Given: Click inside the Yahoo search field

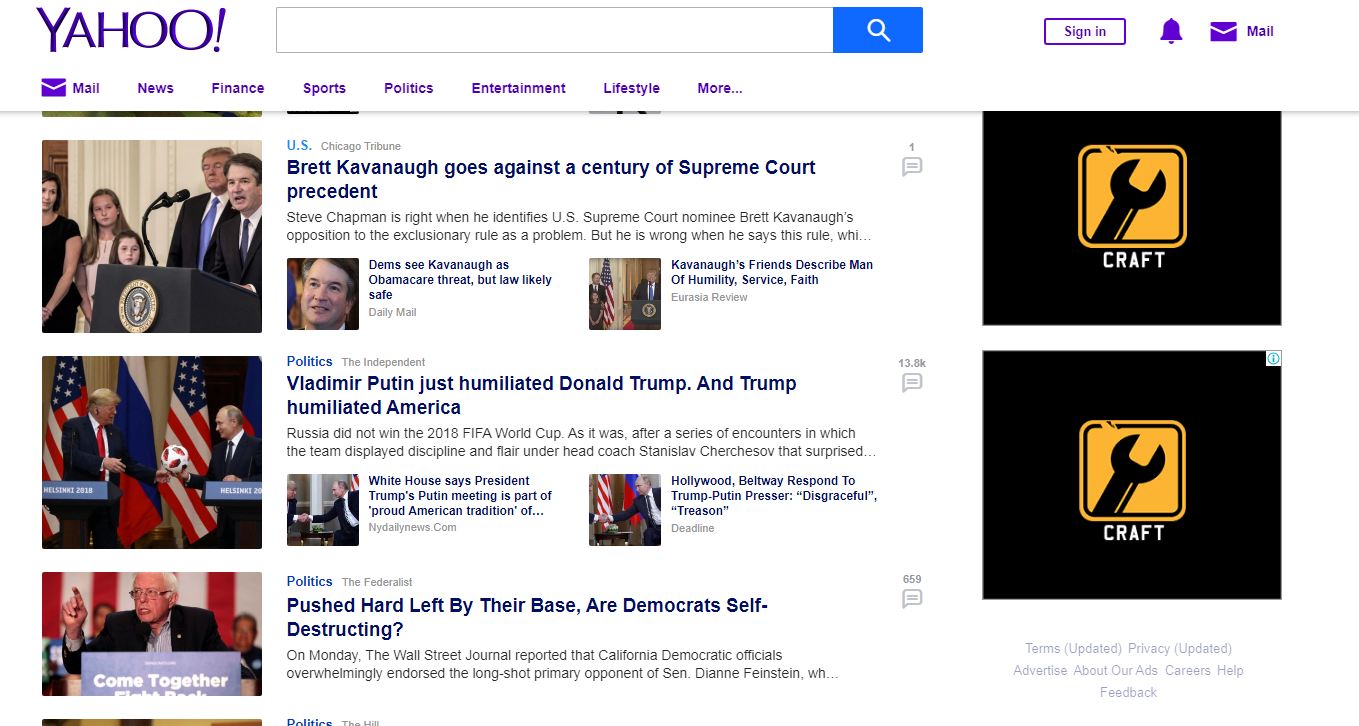Looking at the screenshot, I should coord(554,30).
